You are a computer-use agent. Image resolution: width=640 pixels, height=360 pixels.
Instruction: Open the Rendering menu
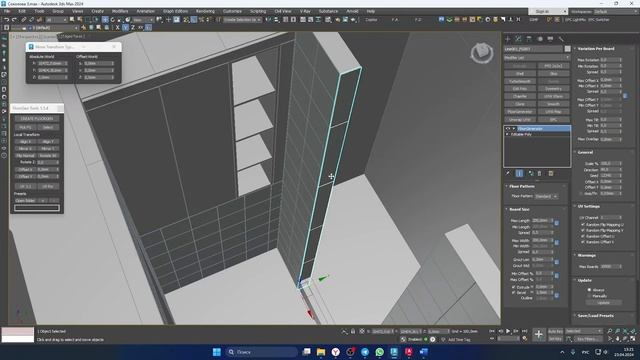pos(205,11)
